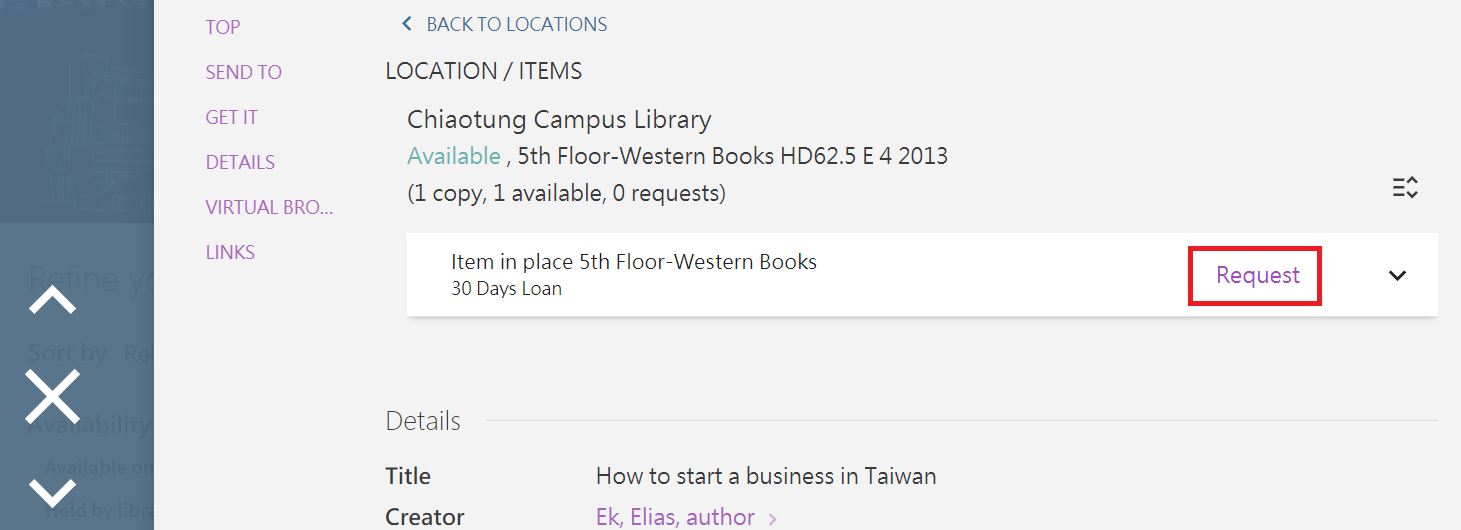
Task: Navigate to DETAILS in the side menu
Action: 240,162
